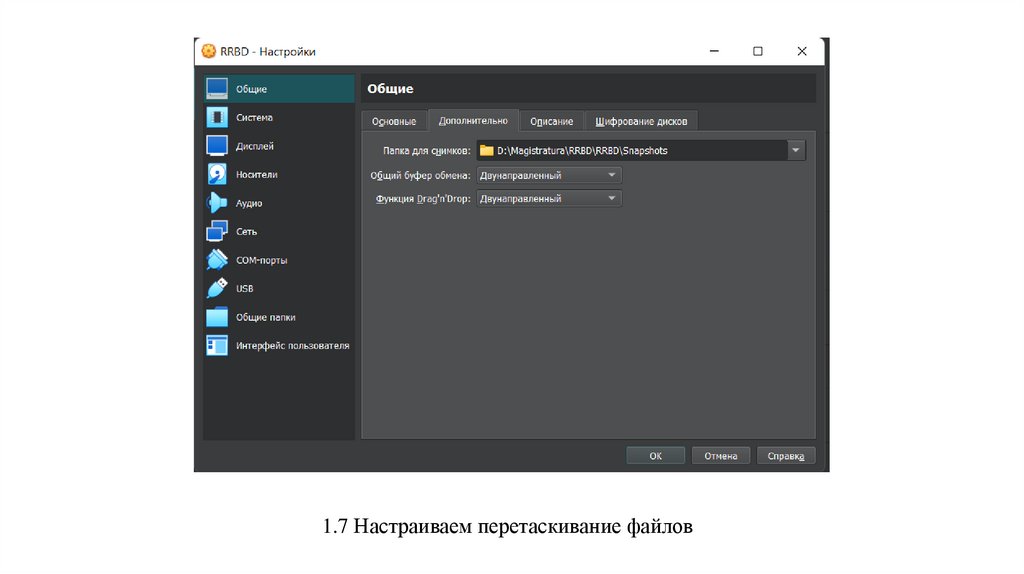The height and width of the screenshot is (574, 1024).
Task: Click the Сеть network icon
Action: pyautogui.click(x=217, y=231)
